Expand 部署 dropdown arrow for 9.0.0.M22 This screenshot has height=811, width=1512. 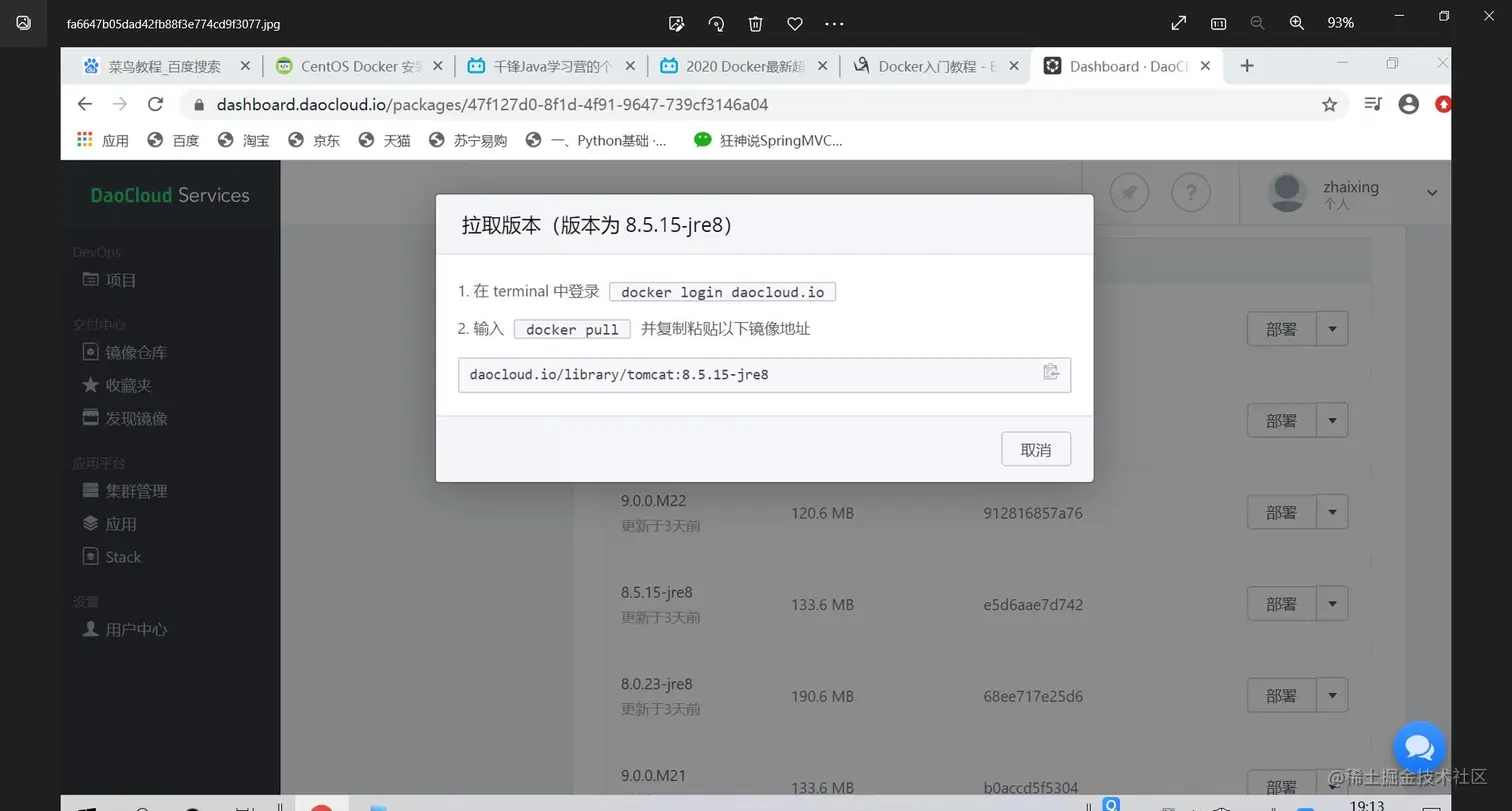[1332, 512]
